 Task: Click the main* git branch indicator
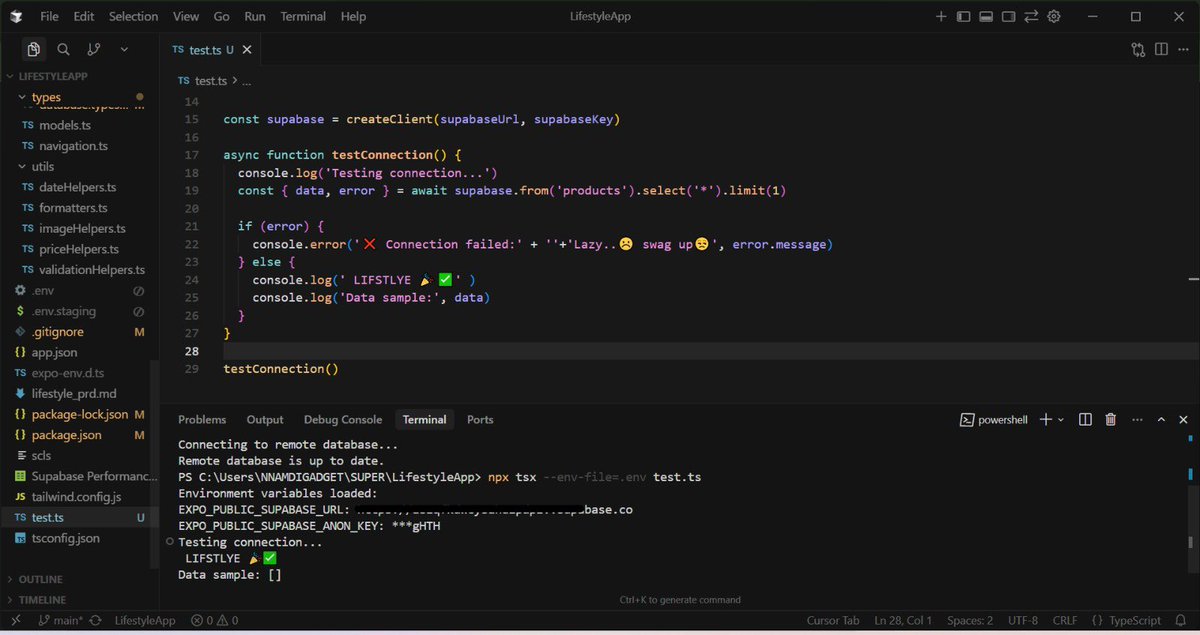60,620
